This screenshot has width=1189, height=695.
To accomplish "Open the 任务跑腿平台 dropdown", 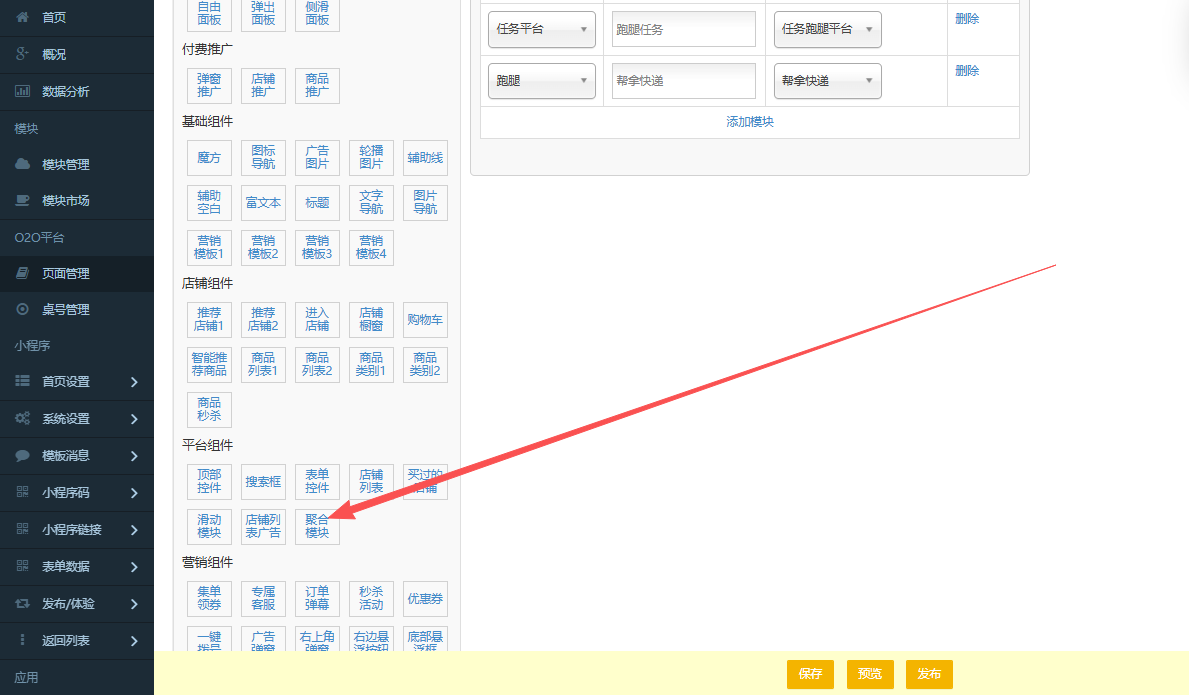I will click(x=827, y=29).
